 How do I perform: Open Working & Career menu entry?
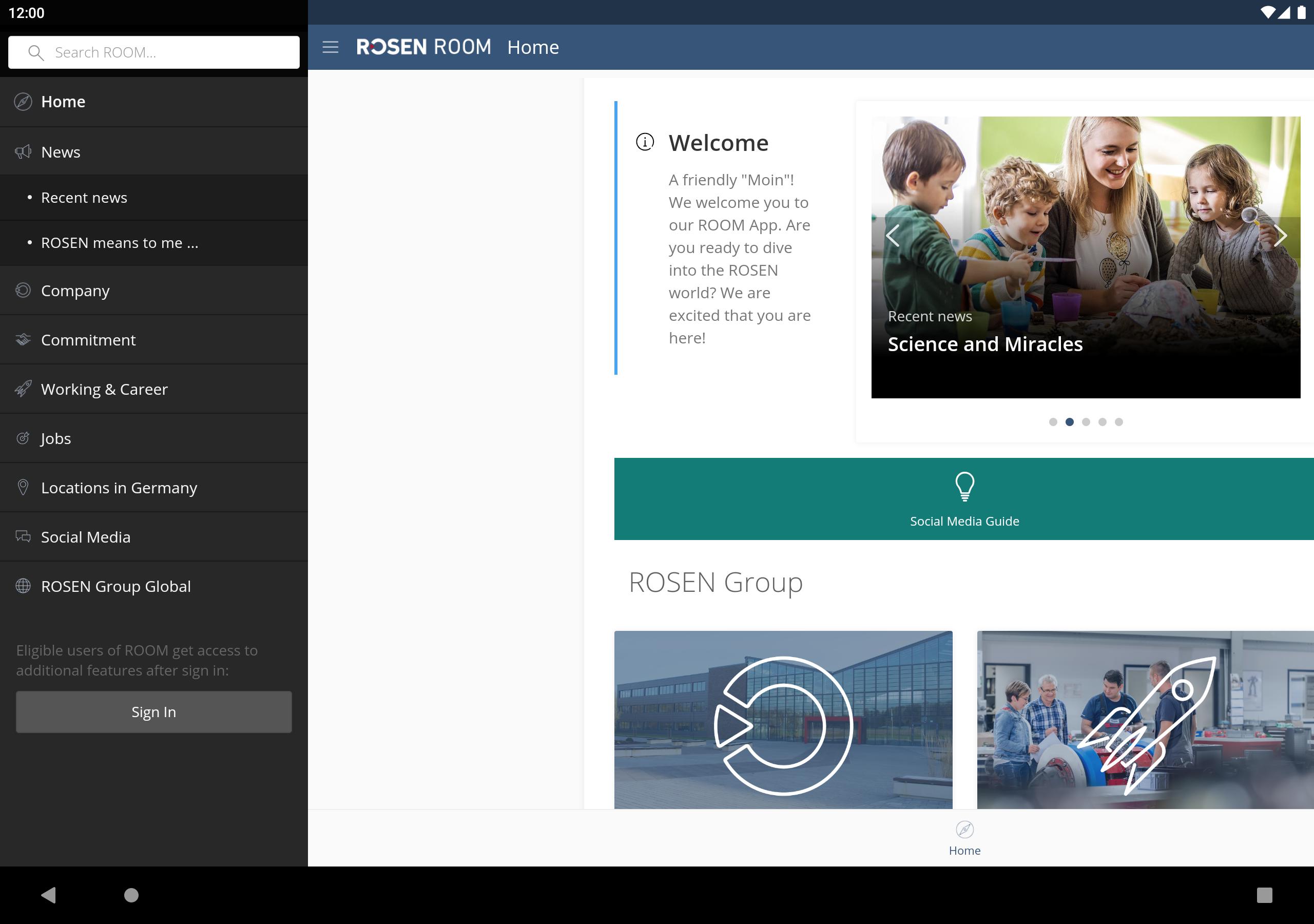pos(154,389)
